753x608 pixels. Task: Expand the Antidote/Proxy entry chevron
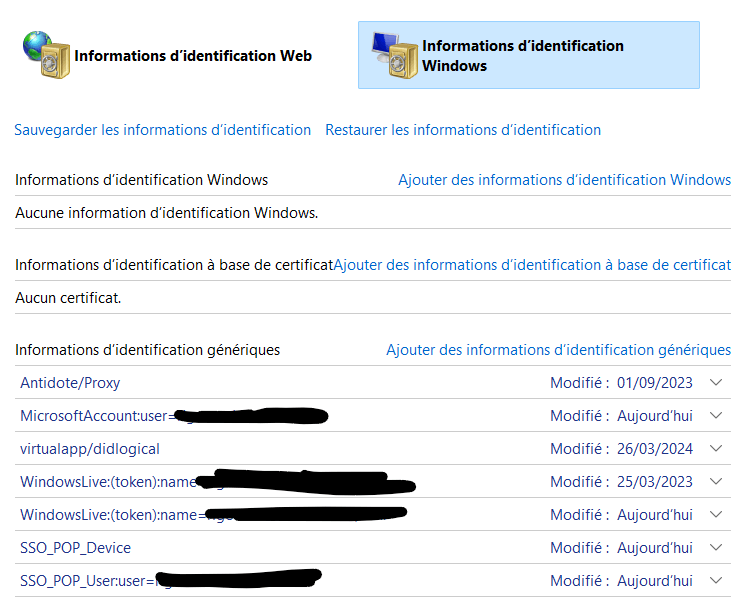click(x=716, y=382)
